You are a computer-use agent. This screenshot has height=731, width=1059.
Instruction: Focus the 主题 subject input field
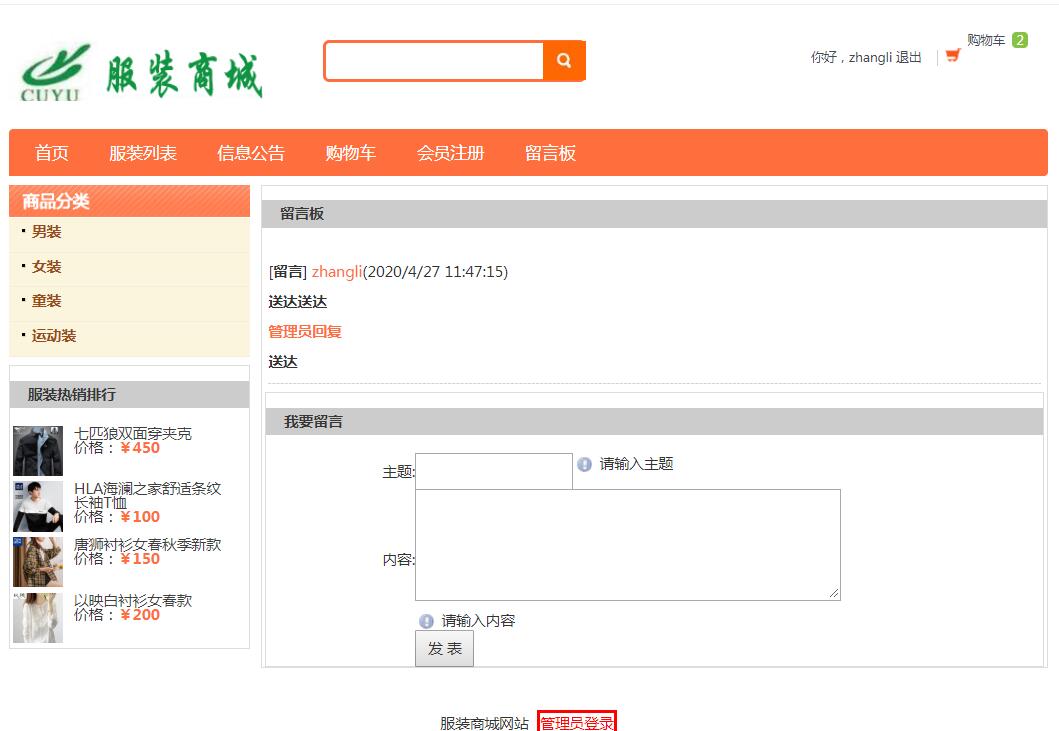[493, 471]
